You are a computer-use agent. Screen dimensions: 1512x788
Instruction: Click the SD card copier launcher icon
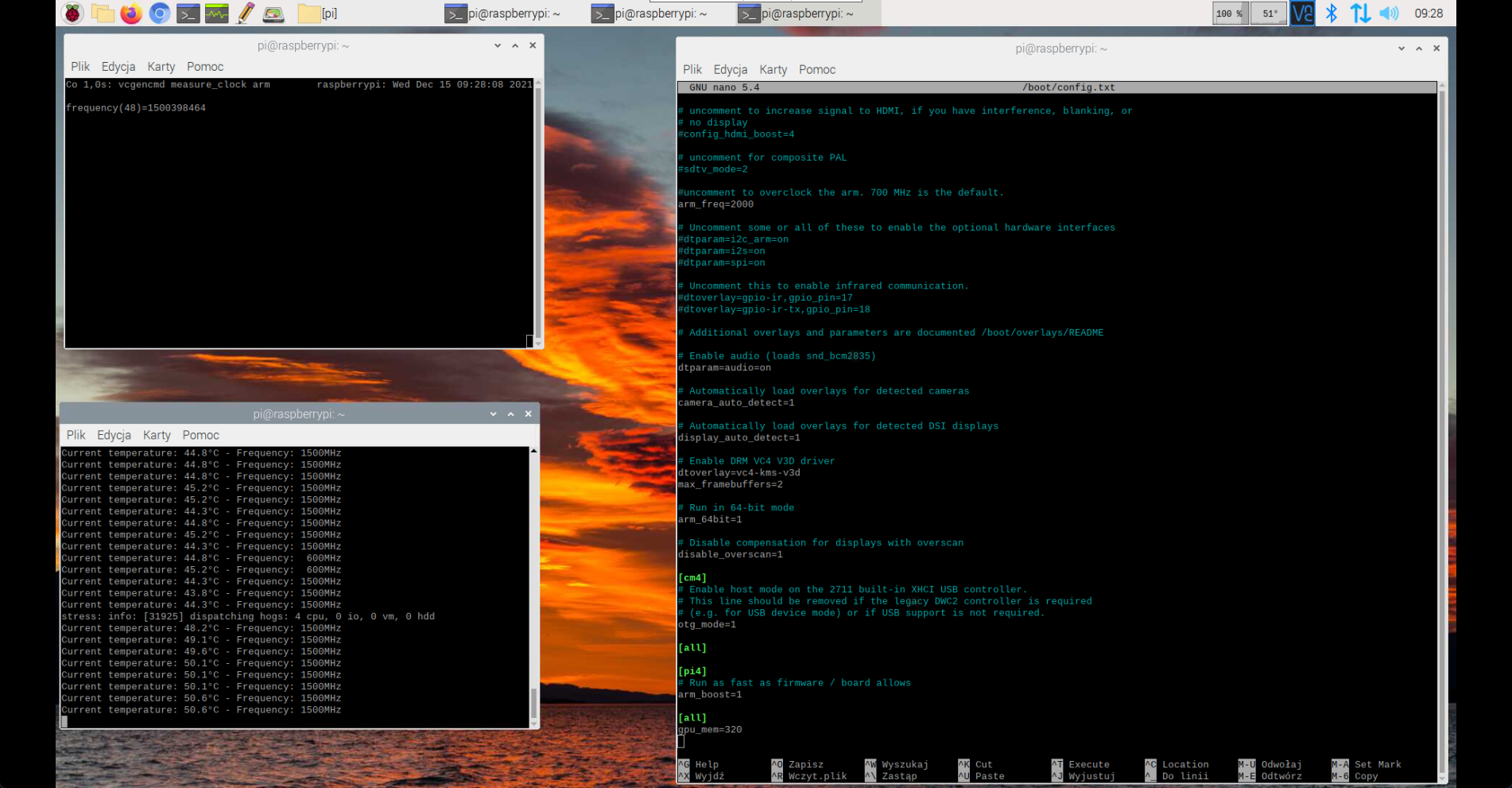[273, 13]
